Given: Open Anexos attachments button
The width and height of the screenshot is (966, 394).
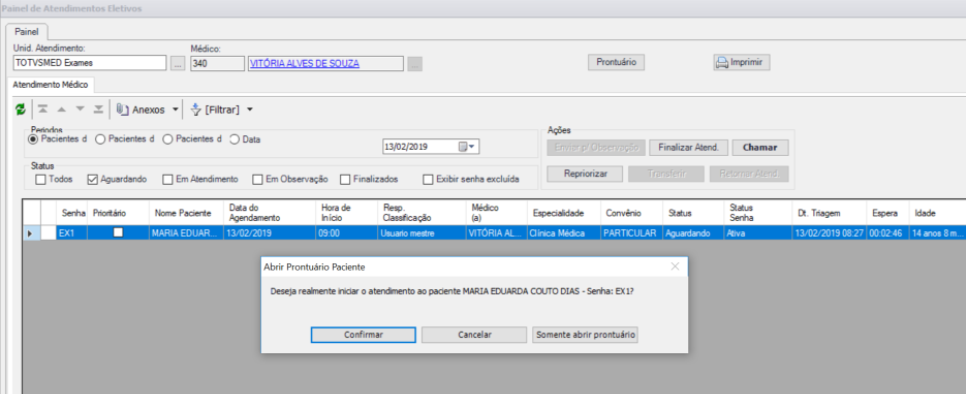Looking at the screenshot, I should [x=140, y=110].
